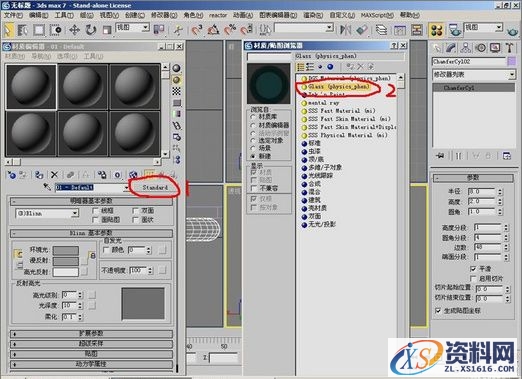Viewport: 522px width, 379px height.
Task: Toggle 平滑 smooth checkbox
Action: (473, 269)
